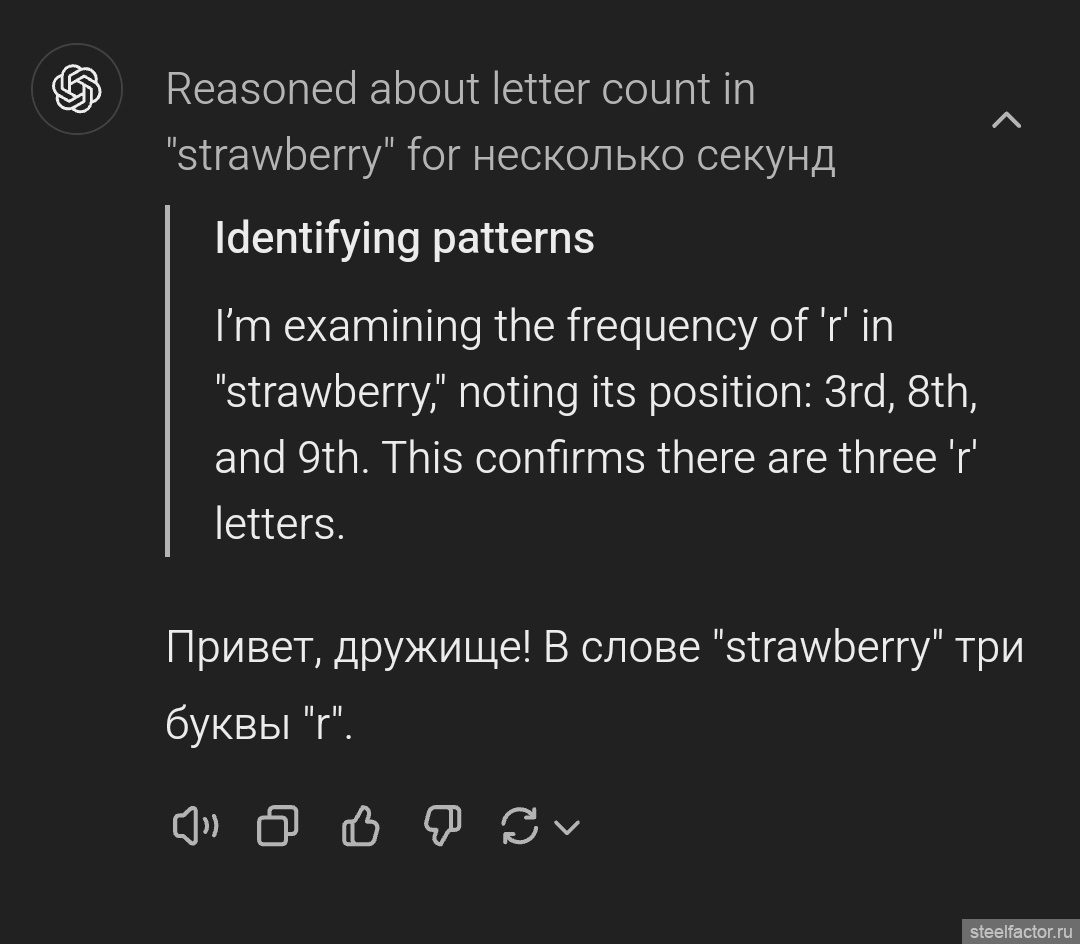The width and height of the screenshot is (1080, 944).
Task: Click the final line "буквы "r"."
Action: click(x=258, y=723)
